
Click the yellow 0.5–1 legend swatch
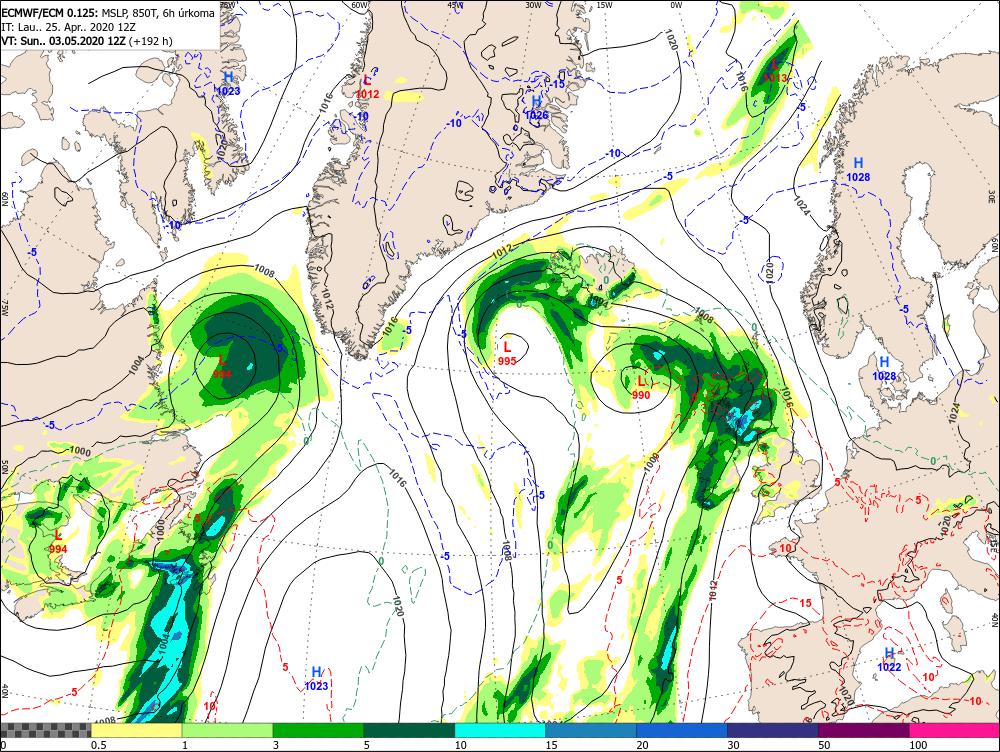(136, 730)
